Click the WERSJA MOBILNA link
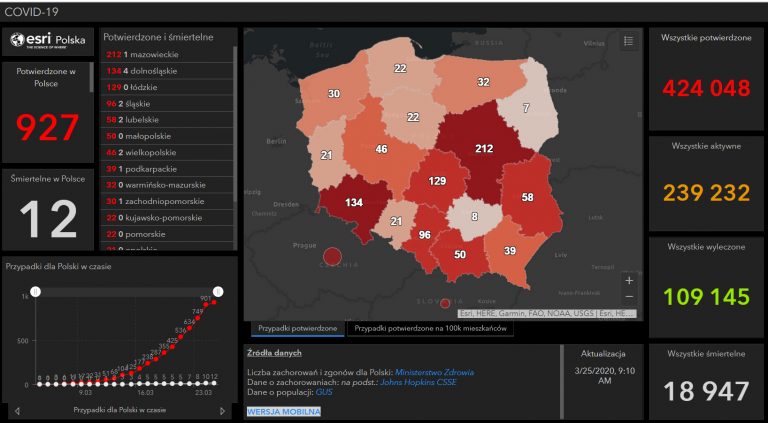Image resolution: width=768 pixels, height=423 pixels. pos(284,411)
